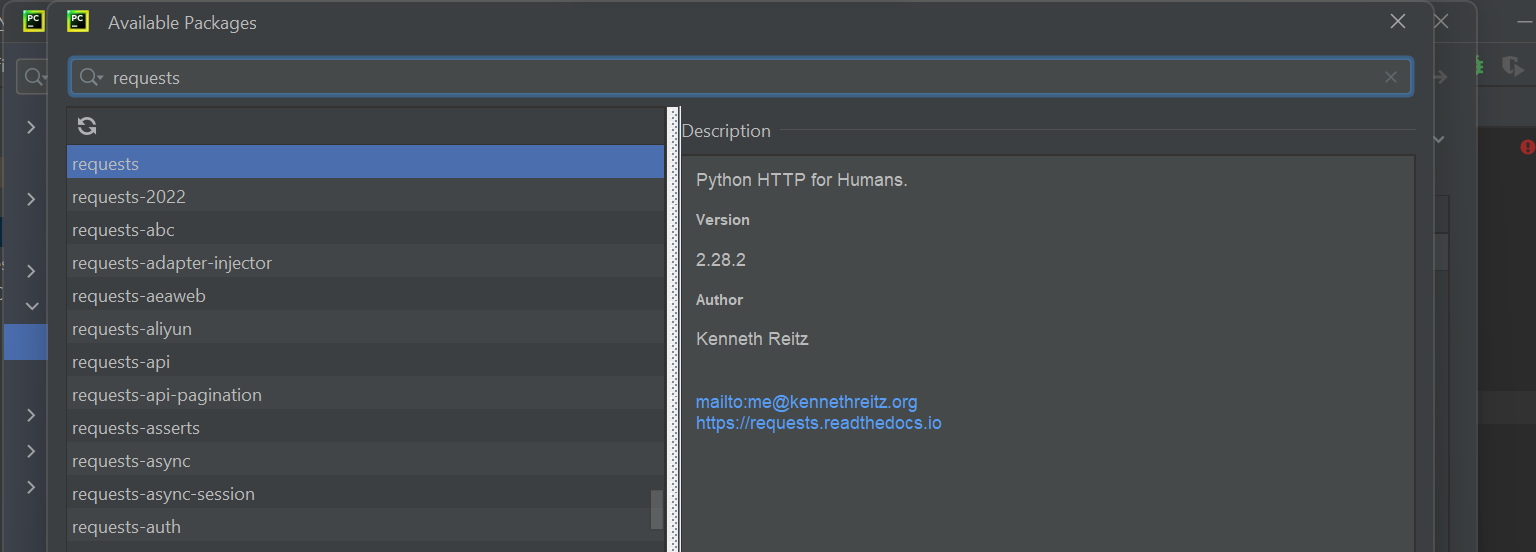
Task: Select the requests-abc package
Action: click(x=365, y=229)
